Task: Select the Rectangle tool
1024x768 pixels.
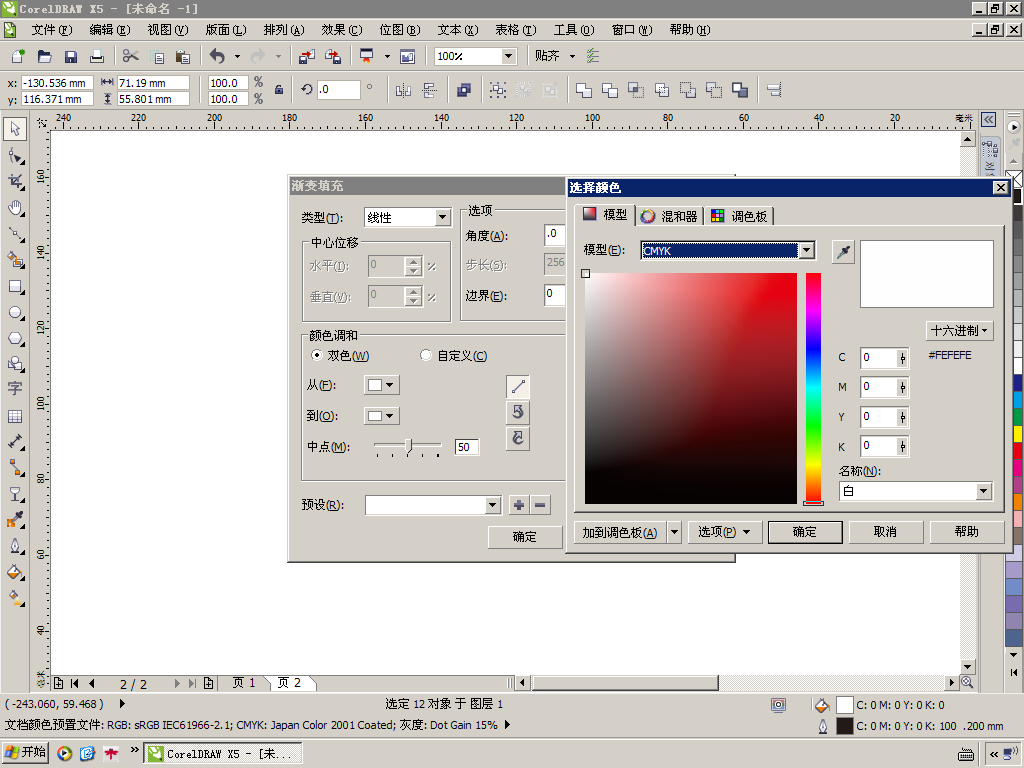Action: pyautogui.click(x=15, y=287)
